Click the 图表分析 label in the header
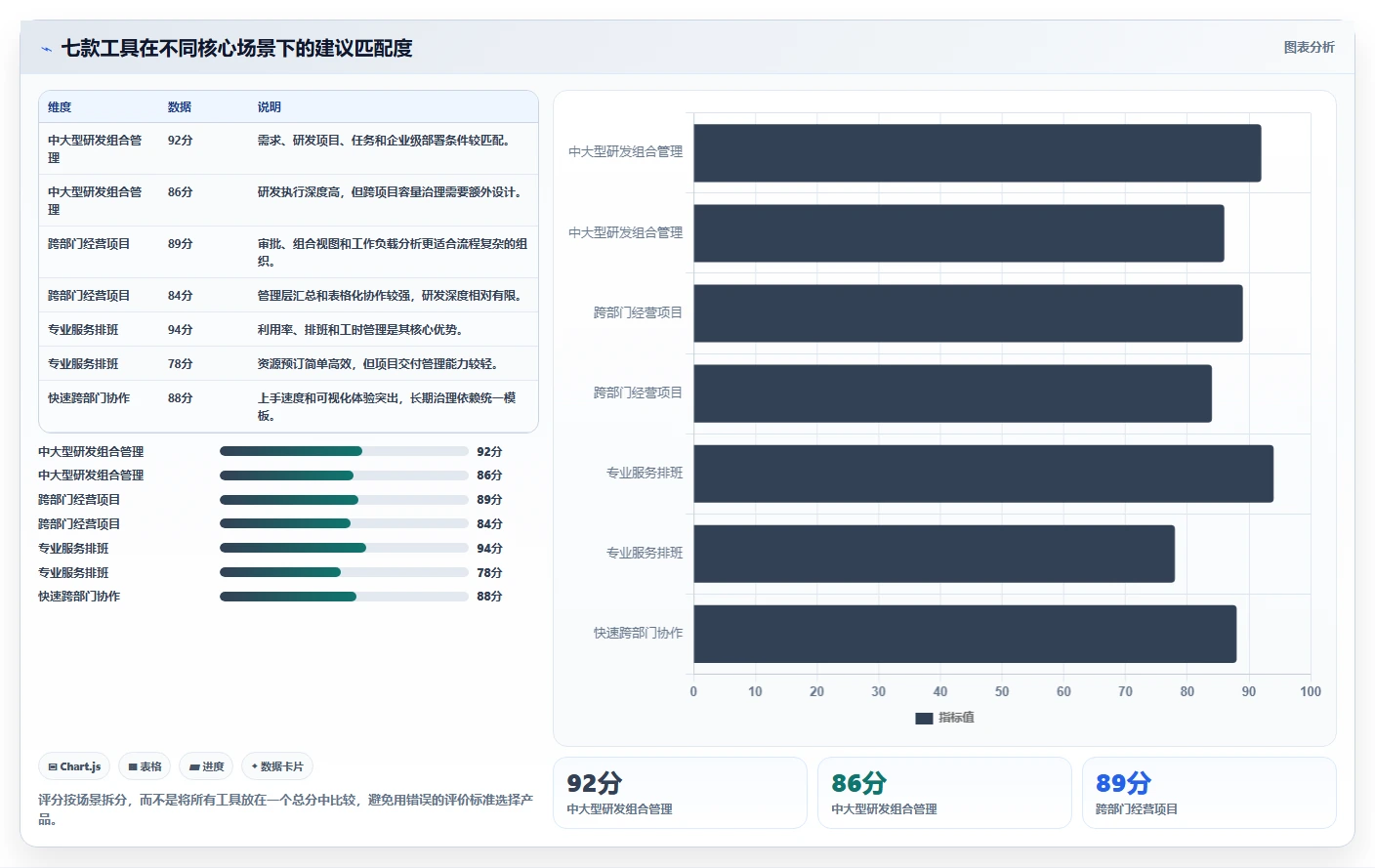This screenshot has height=868, width=1375. click(x=1309, y=47)
